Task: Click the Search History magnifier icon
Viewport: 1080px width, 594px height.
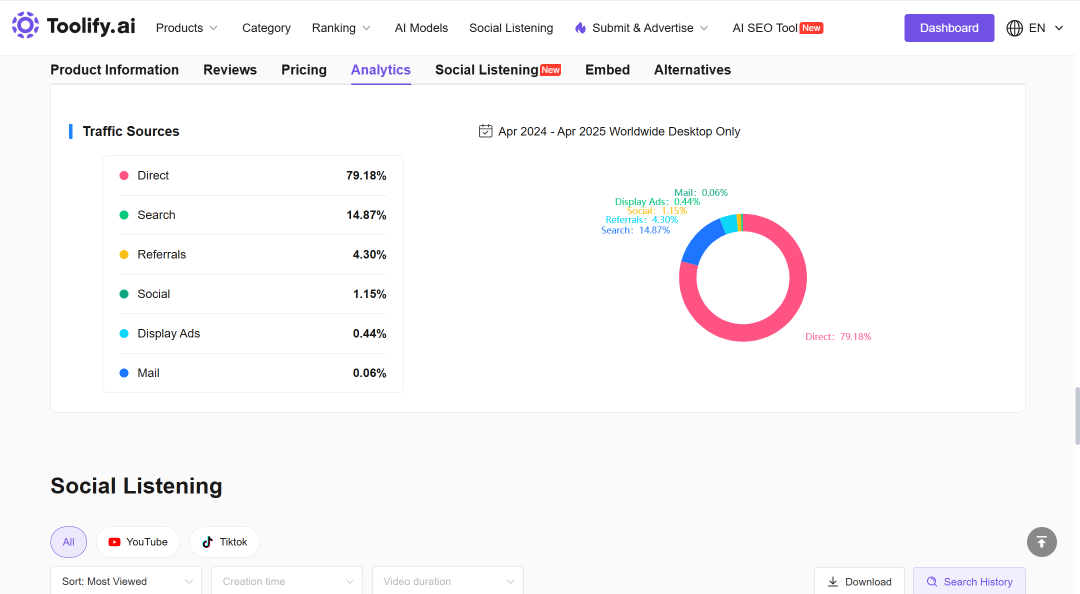Action: click(932, 582)
